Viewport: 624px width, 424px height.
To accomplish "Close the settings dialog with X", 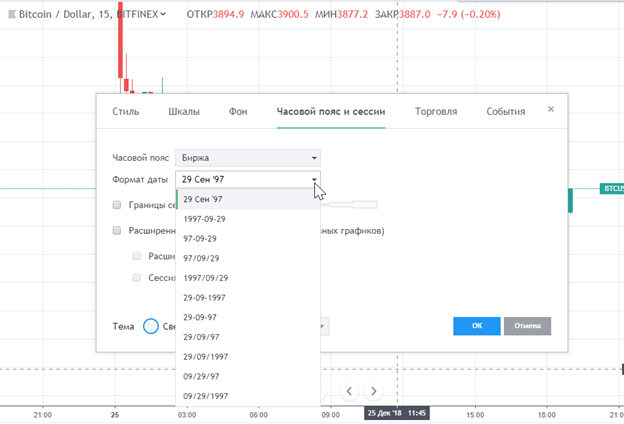I will [x=551, y=109].
